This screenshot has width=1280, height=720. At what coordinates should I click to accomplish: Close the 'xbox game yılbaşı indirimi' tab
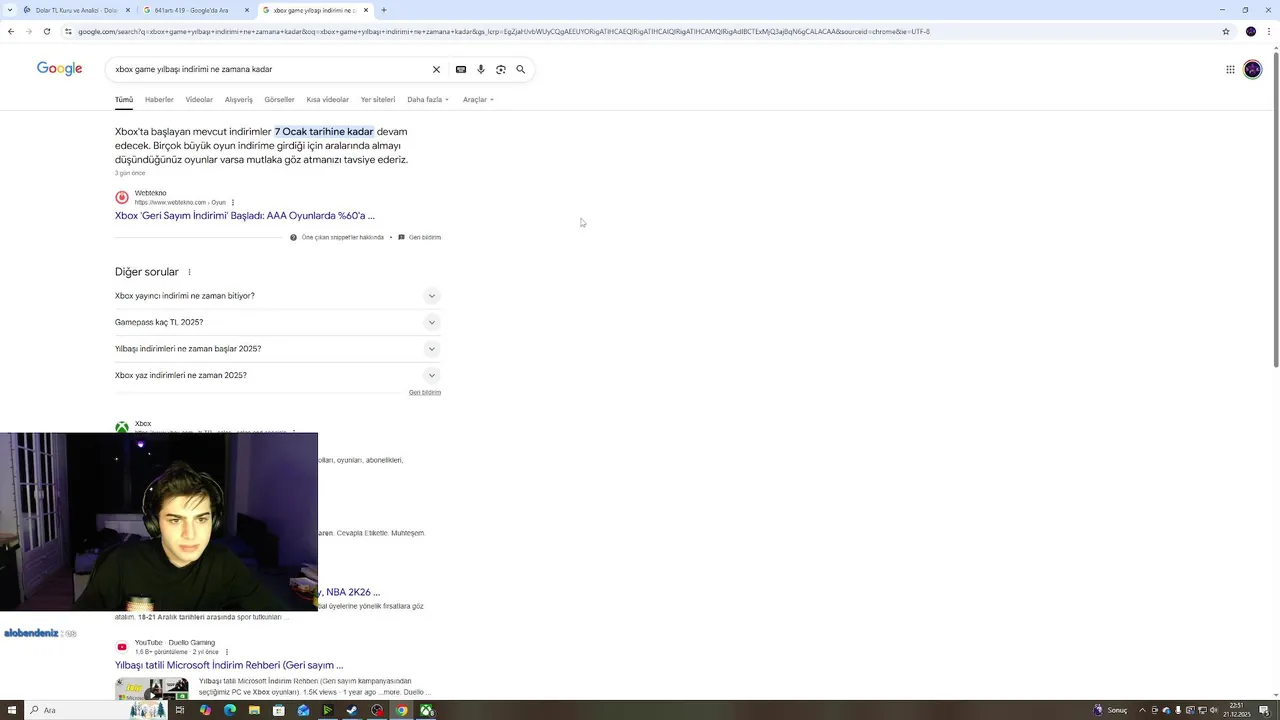(x=366, y=10)
